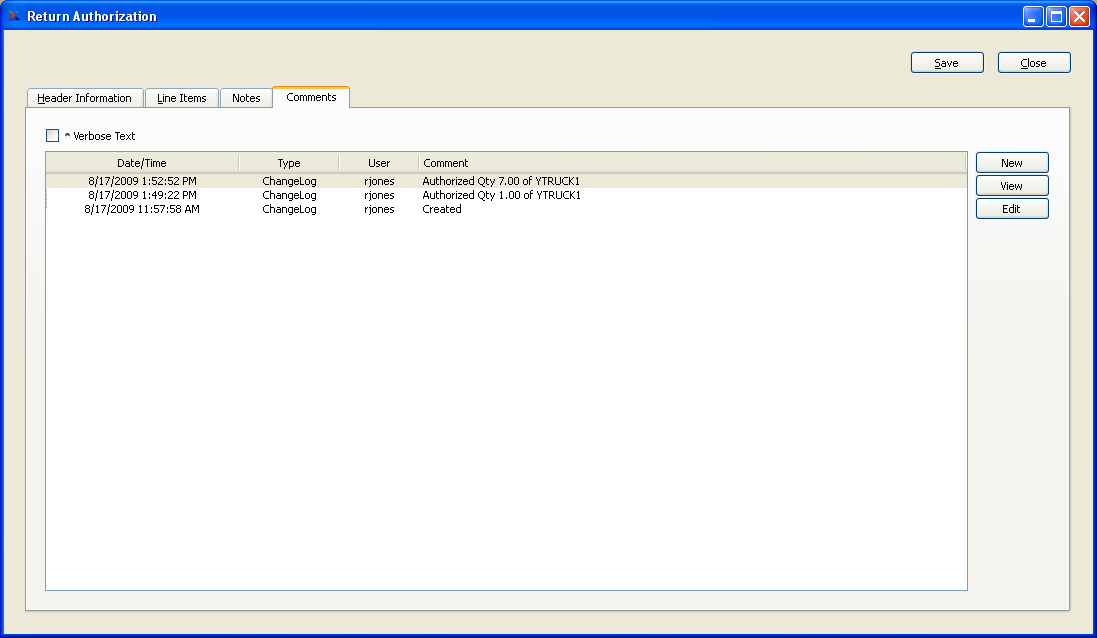Edit the selected comment
This screenshot has height=638, width=1097.
(1012, 209)
